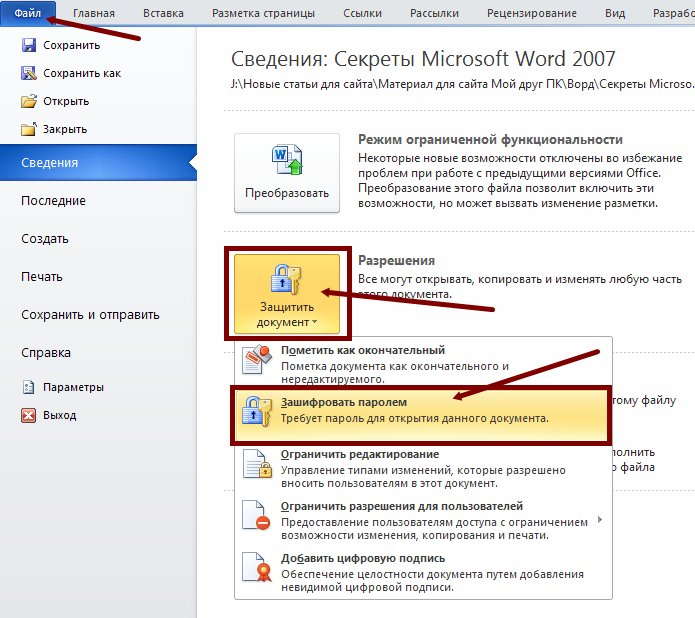Click the Разрешения heading

(396, 260)
